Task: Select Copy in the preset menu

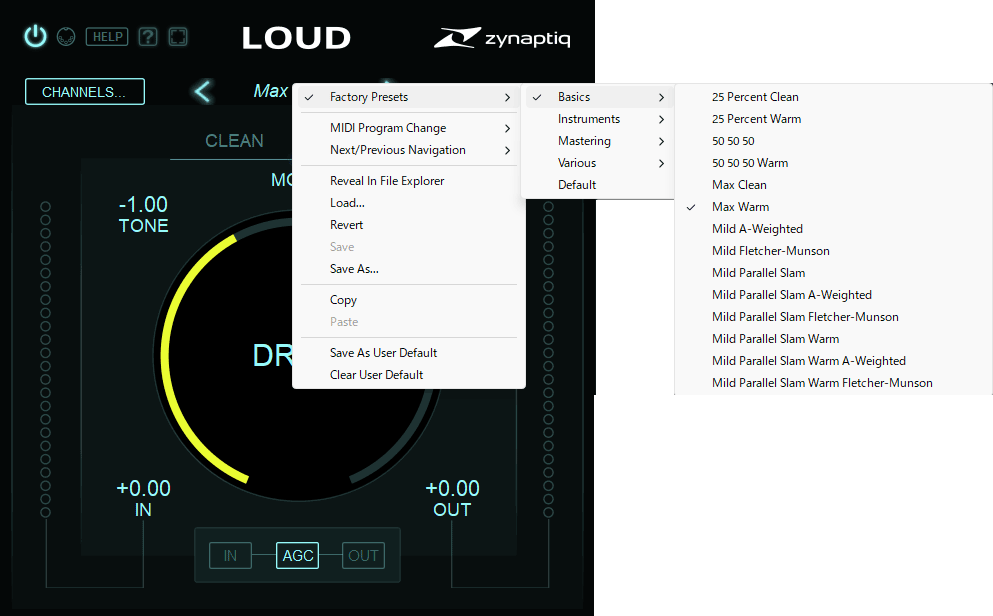Action: 409,300
